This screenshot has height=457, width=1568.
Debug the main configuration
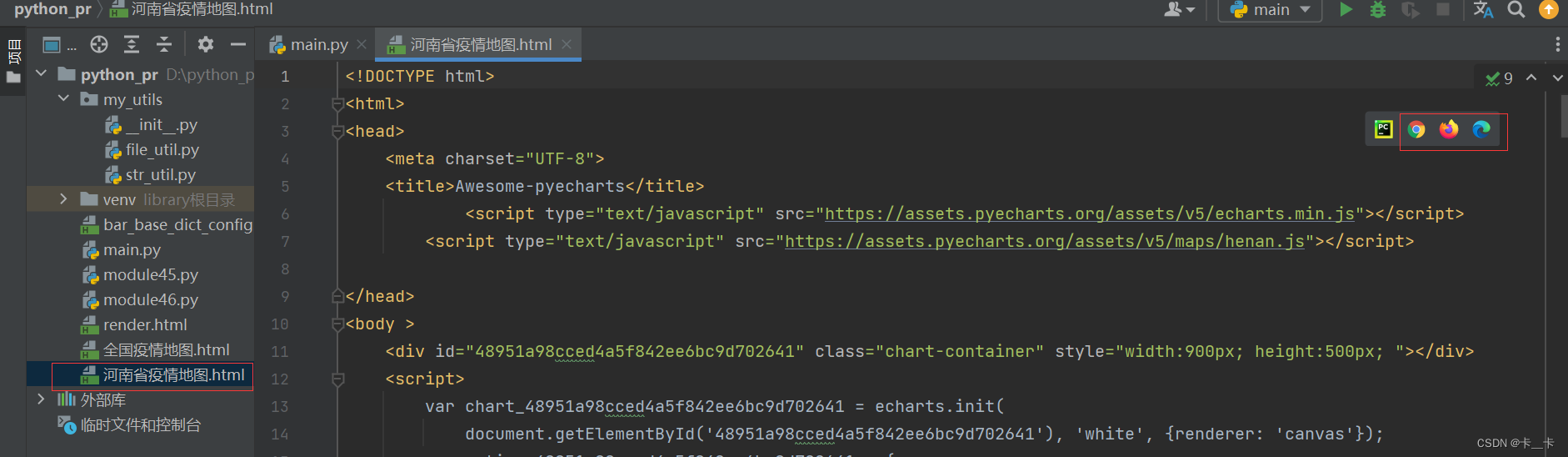(1378, 9)
